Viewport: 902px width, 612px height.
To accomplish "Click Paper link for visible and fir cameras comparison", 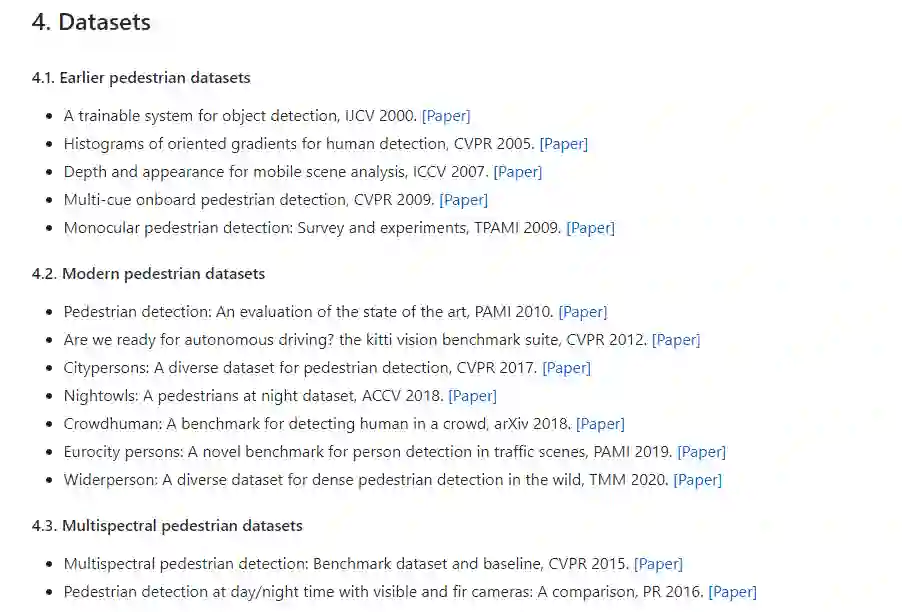I will pyautogui.click(x=733, y=592).
